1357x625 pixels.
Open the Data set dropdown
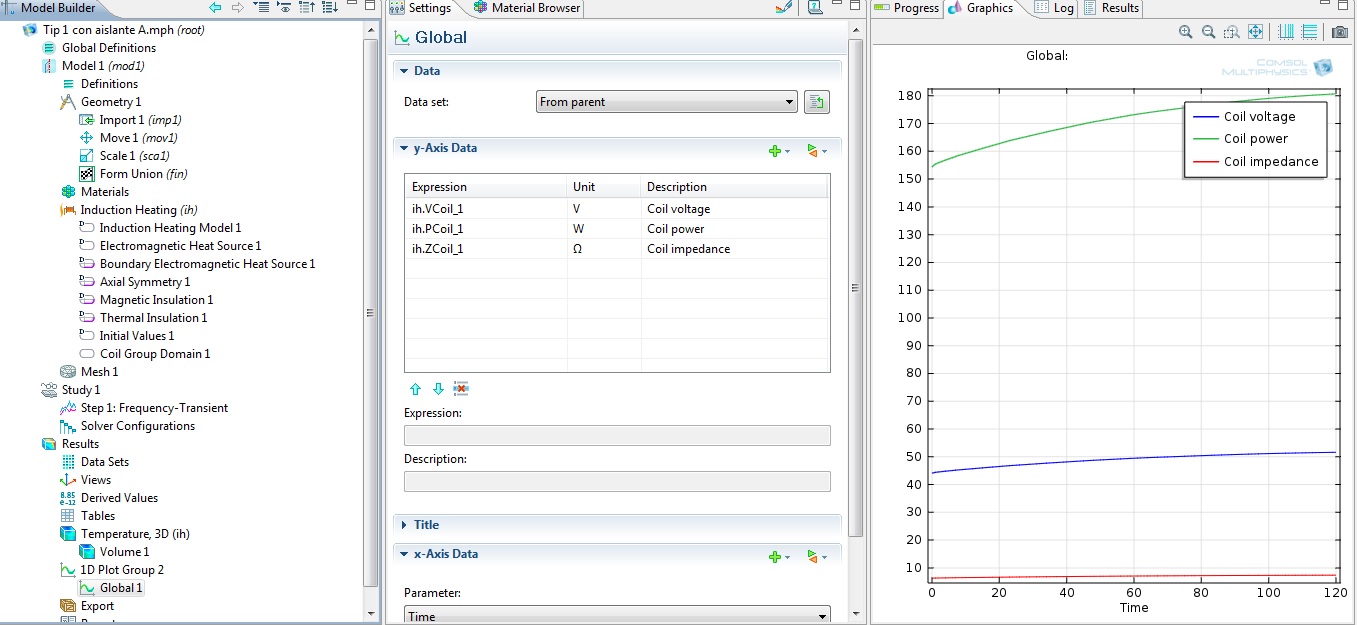[666, 102]
